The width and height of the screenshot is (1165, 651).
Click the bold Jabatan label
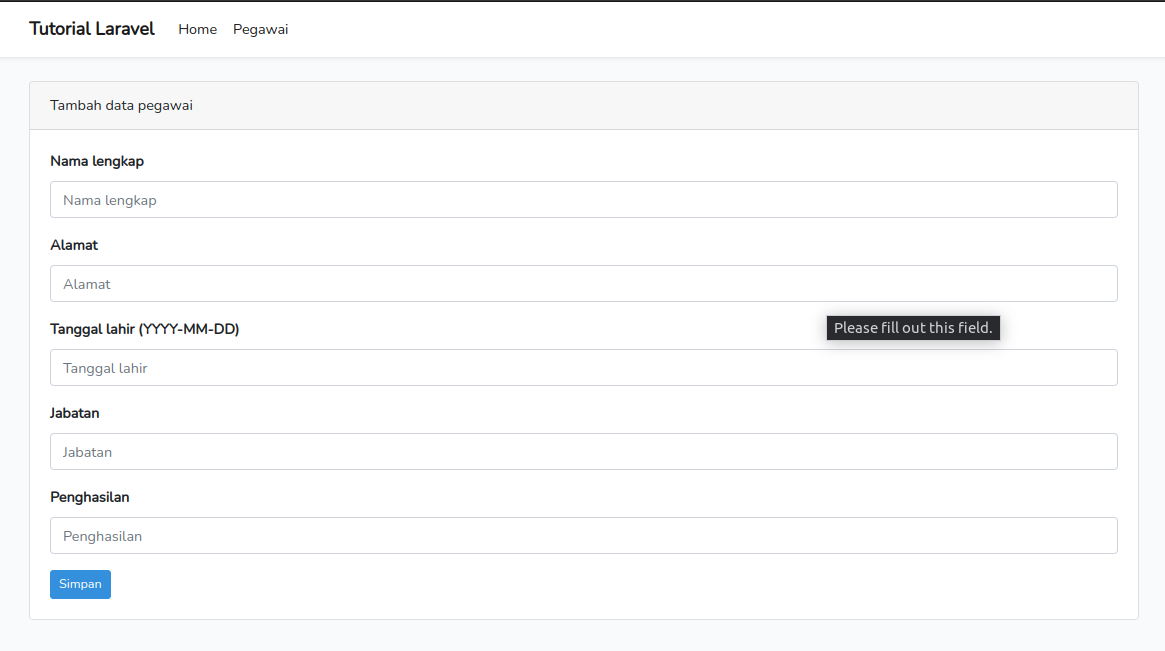pos(75,413)
